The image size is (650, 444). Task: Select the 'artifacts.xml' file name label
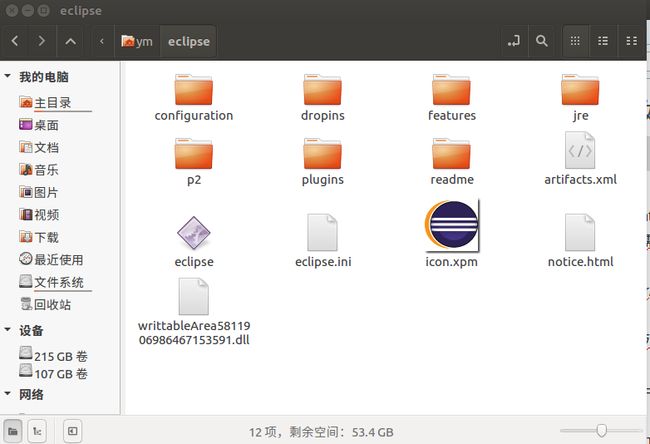580,179
